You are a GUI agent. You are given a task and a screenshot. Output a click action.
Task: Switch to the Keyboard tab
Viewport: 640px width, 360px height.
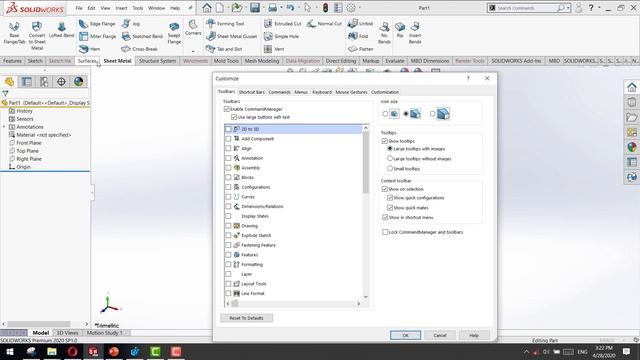(x=322, y=92)
